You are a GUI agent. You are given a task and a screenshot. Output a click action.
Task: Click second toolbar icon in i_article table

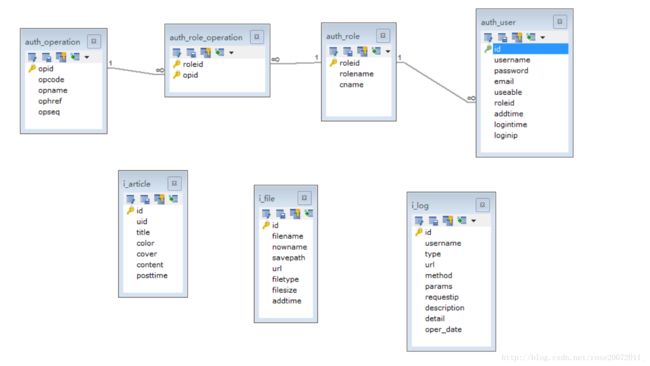(x=145, y=199)
